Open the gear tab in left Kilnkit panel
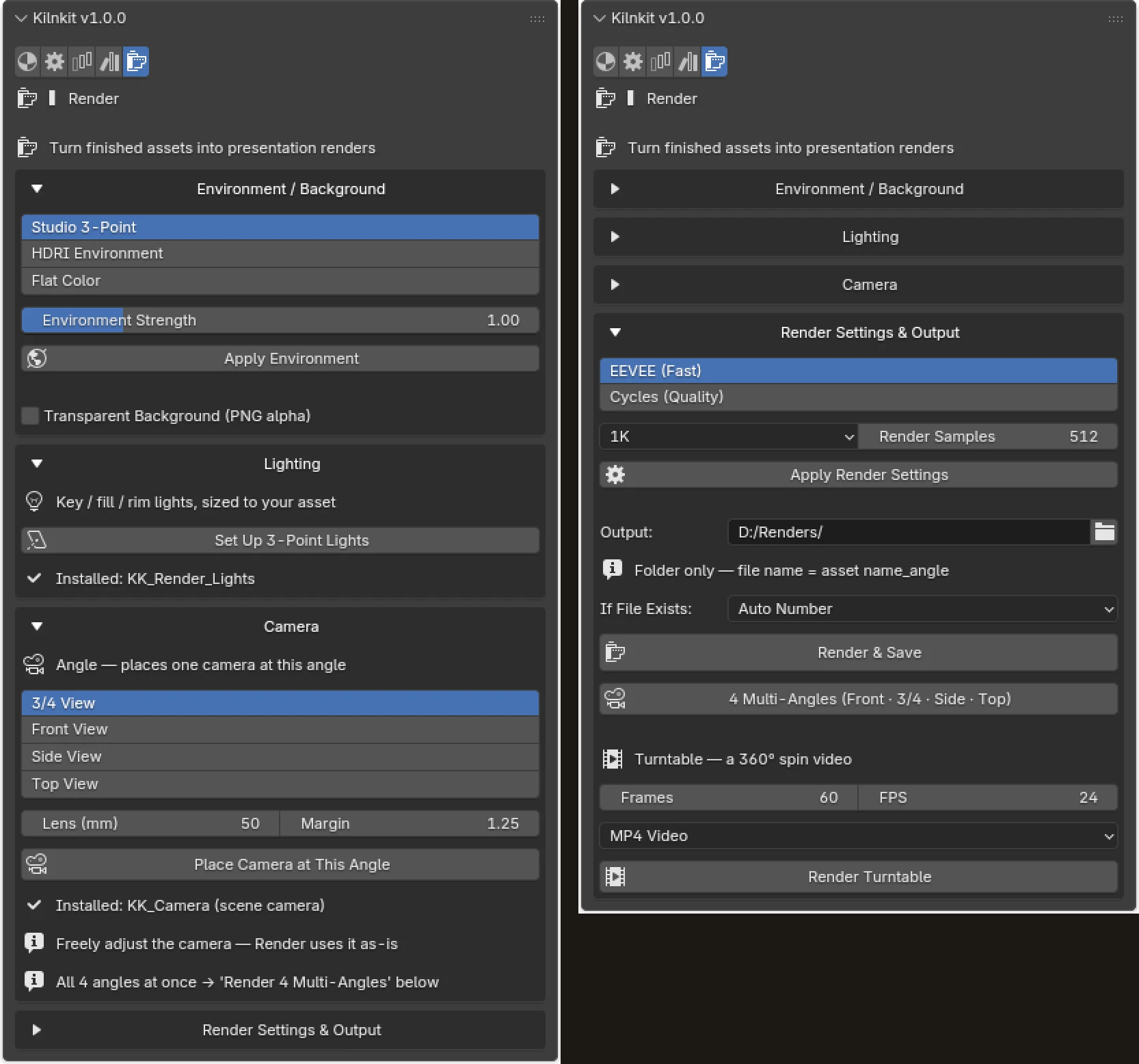1139x1064 pixels. [x=55, y=62]
